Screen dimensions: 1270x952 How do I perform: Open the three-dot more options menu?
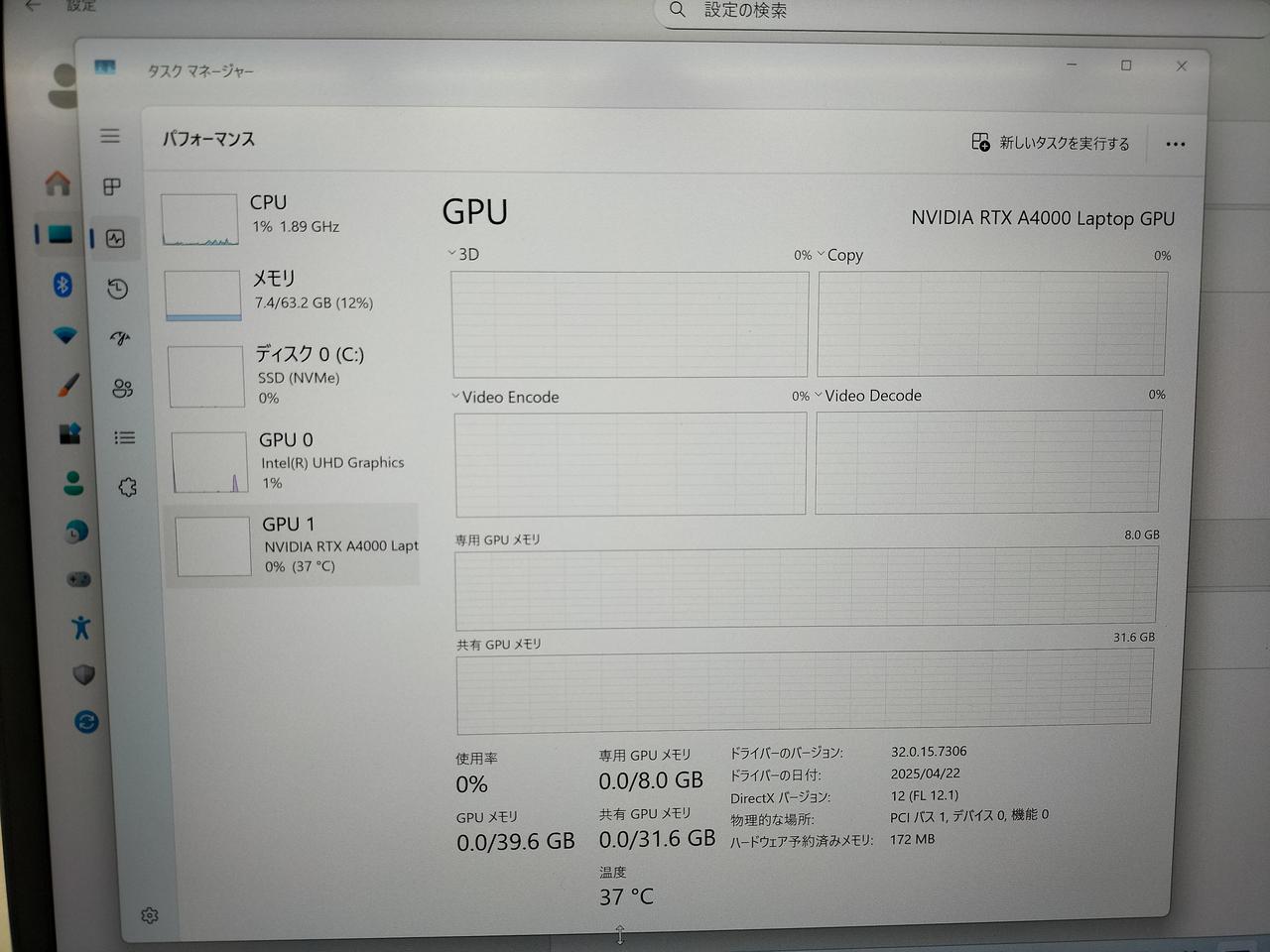1176,144
